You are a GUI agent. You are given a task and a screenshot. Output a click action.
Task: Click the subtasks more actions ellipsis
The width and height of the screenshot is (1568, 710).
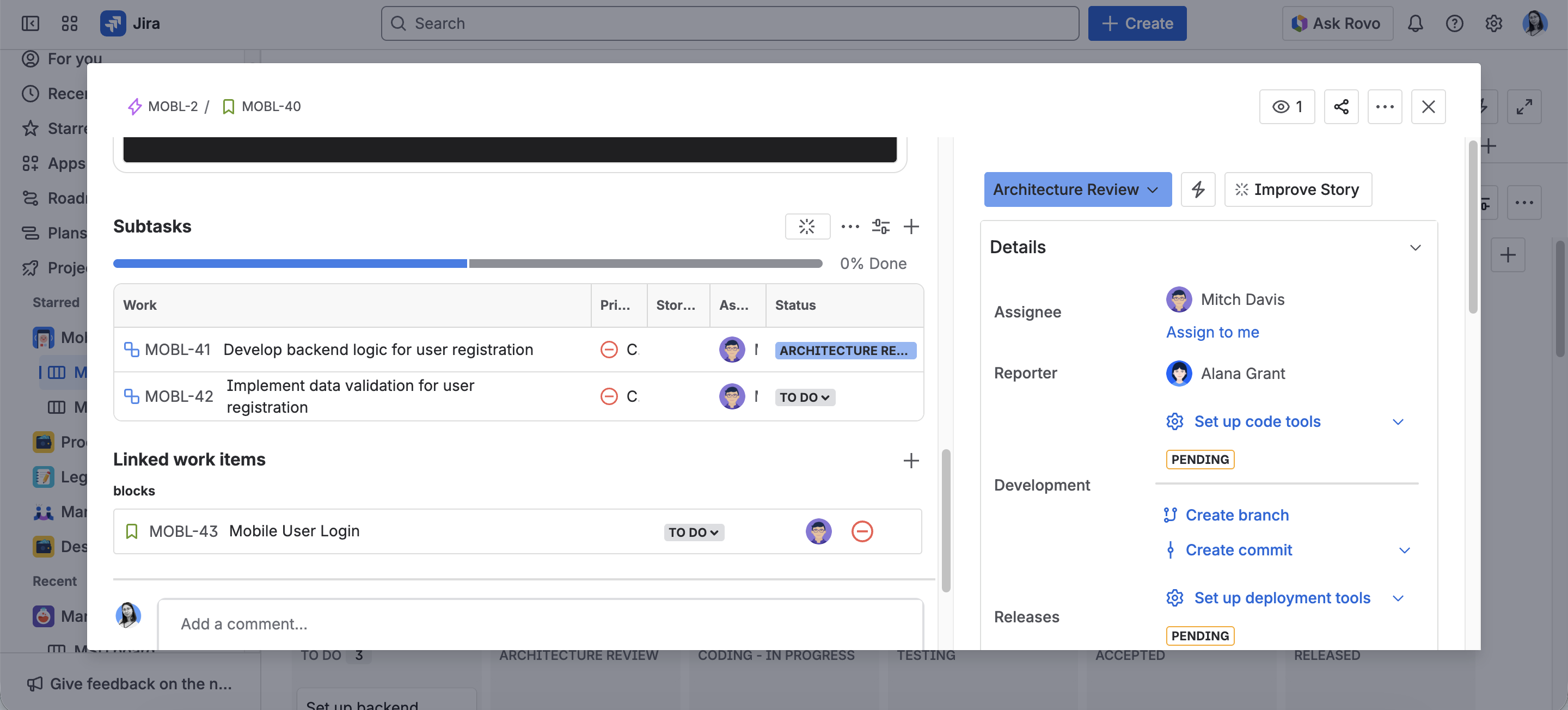click(x=850, y=227)
